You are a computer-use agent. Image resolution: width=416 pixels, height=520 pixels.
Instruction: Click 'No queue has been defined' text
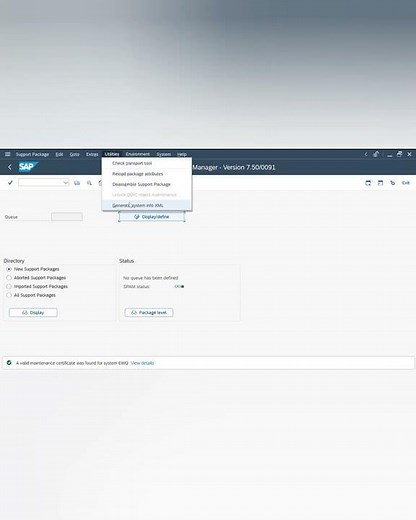click(151, 278)
